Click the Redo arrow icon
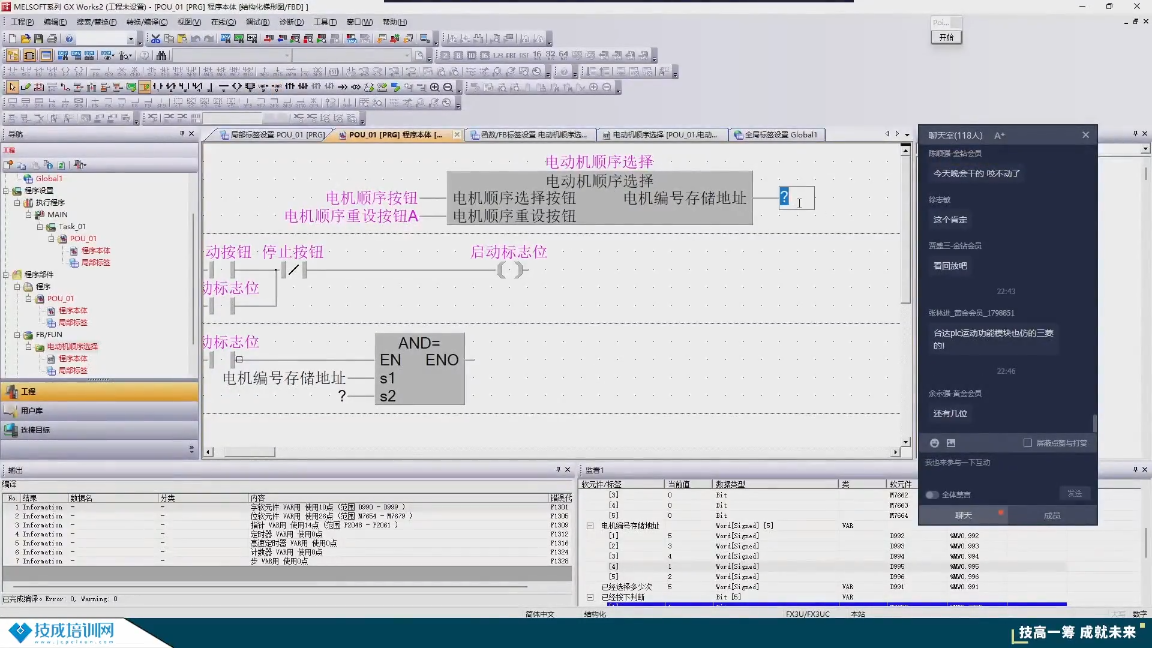1152x648 pixels. point(209,38)
